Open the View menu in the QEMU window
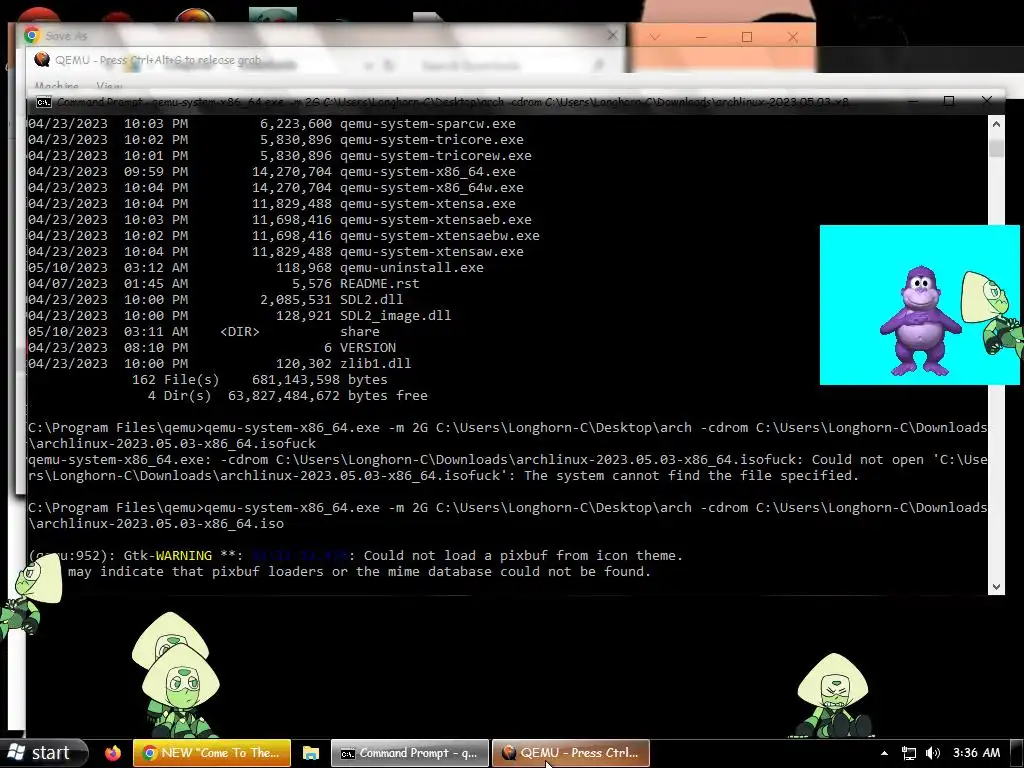 109,86
